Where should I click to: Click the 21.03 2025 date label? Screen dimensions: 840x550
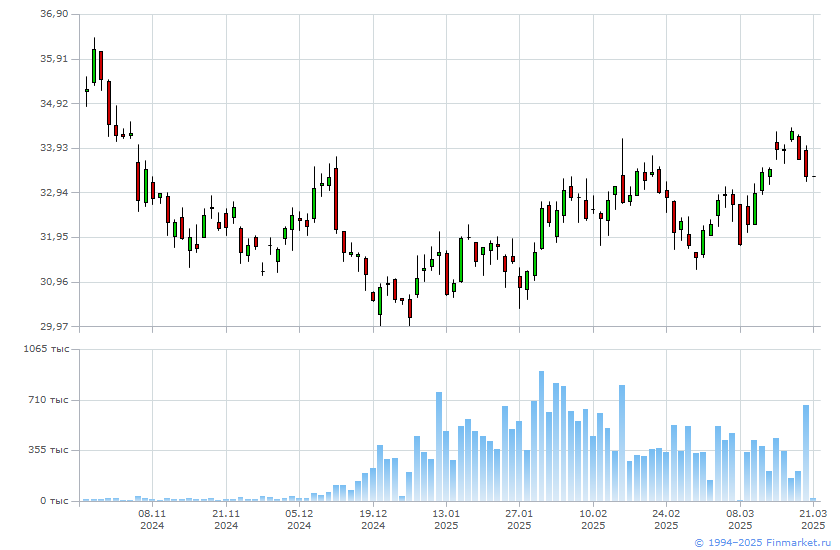813,519
